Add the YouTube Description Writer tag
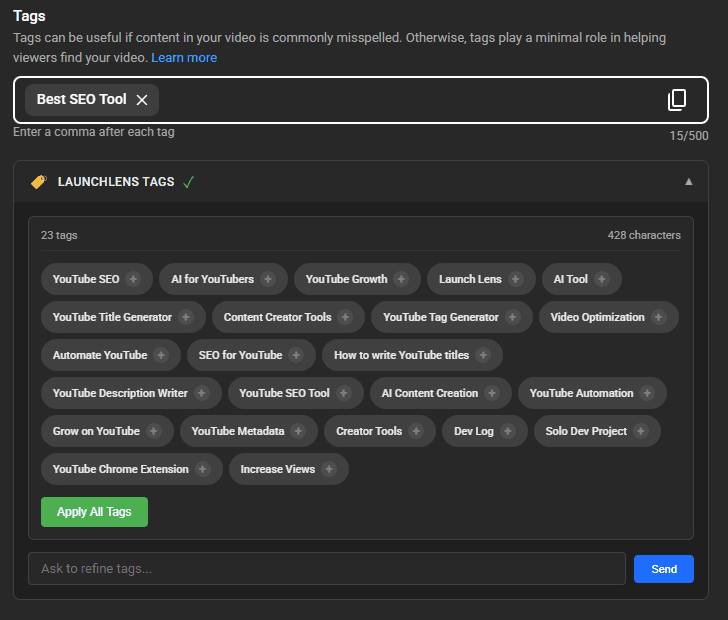 202,393
